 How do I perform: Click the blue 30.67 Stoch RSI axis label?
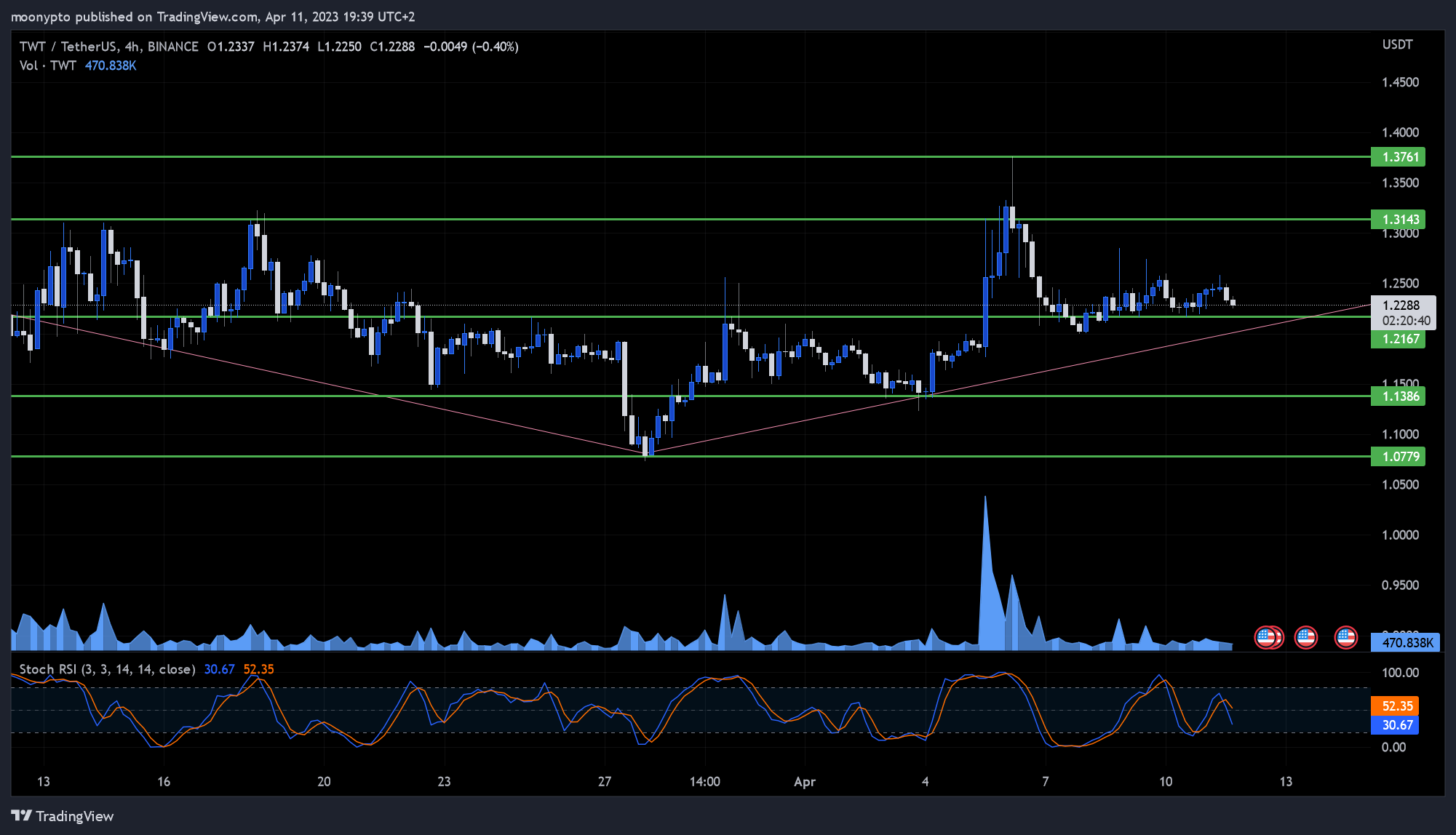tap(1395, 725)
